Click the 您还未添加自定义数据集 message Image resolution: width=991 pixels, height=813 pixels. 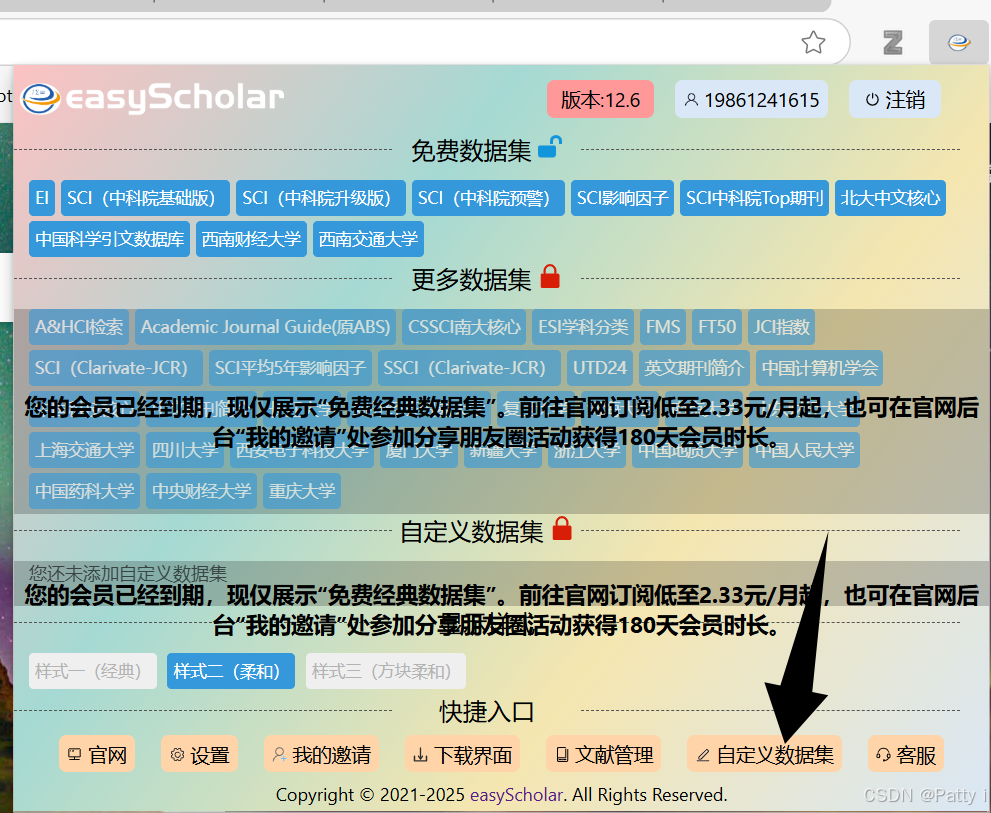pyautogui.click(x=128, y=573)
